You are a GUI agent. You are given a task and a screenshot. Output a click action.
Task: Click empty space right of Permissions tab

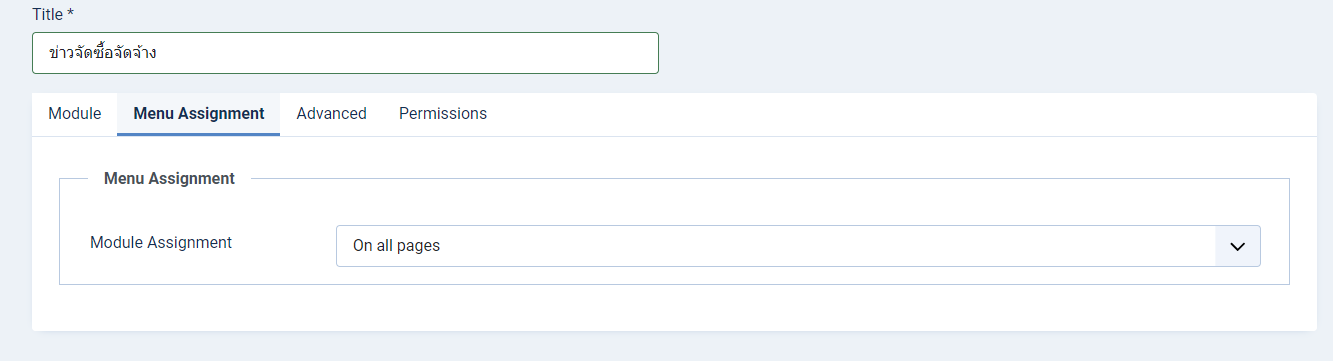pyautogui.click(x=900, y=114)
